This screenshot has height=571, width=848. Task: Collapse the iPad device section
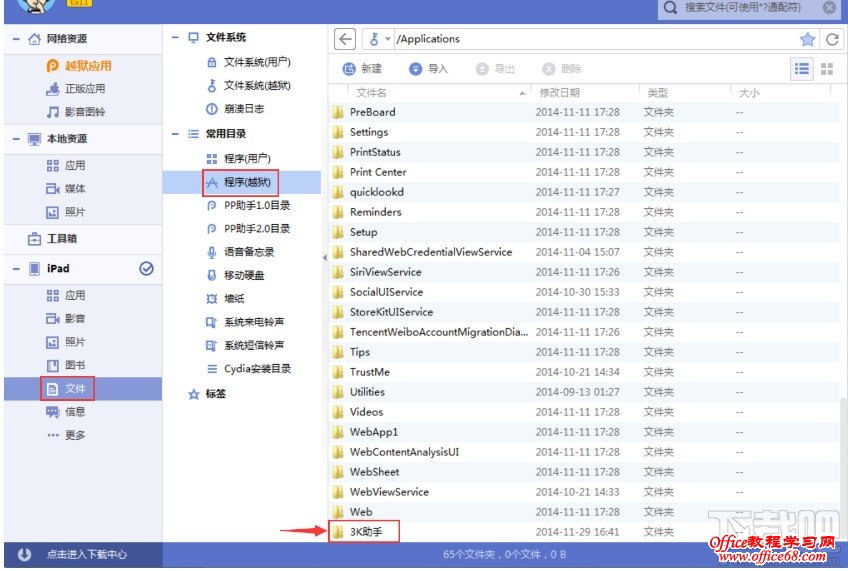[16, 269]
